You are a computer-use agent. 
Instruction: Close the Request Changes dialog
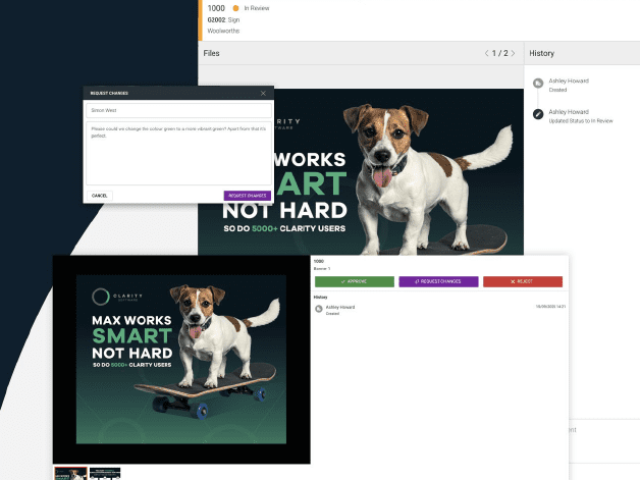tap(263, 93)
